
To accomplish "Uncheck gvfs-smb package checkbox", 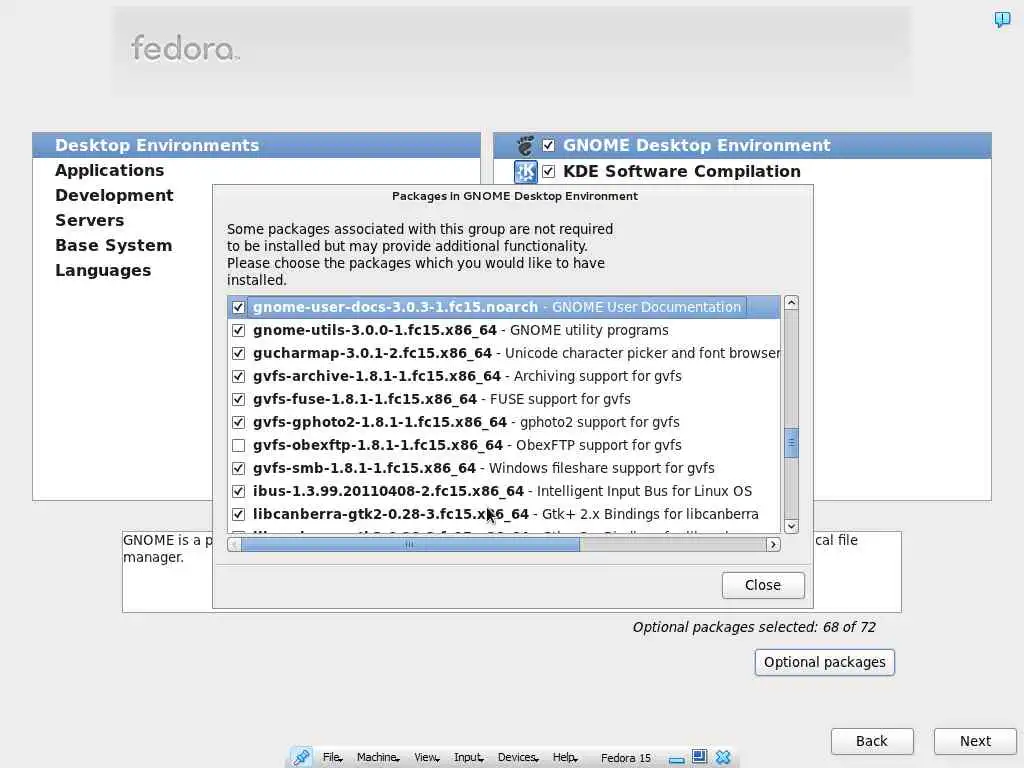I will tap(238, 468).
